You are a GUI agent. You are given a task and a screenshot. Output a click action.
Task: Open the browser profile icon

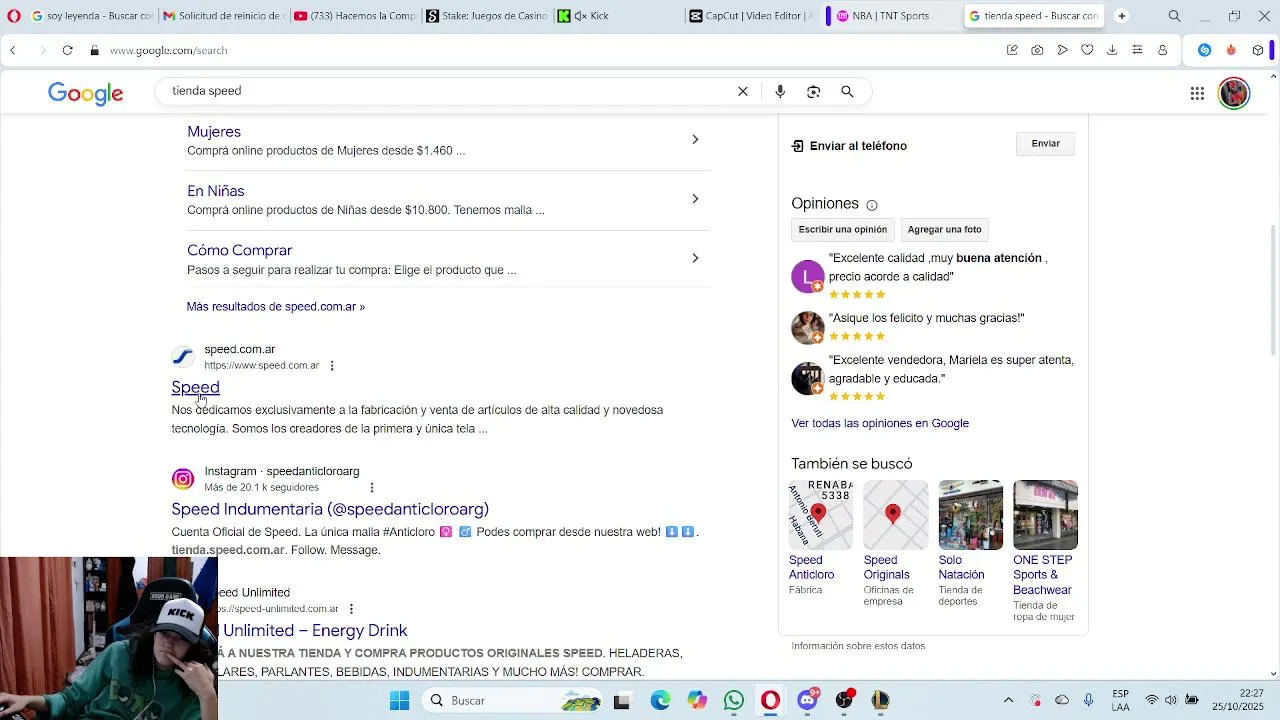click(1162, 50)
